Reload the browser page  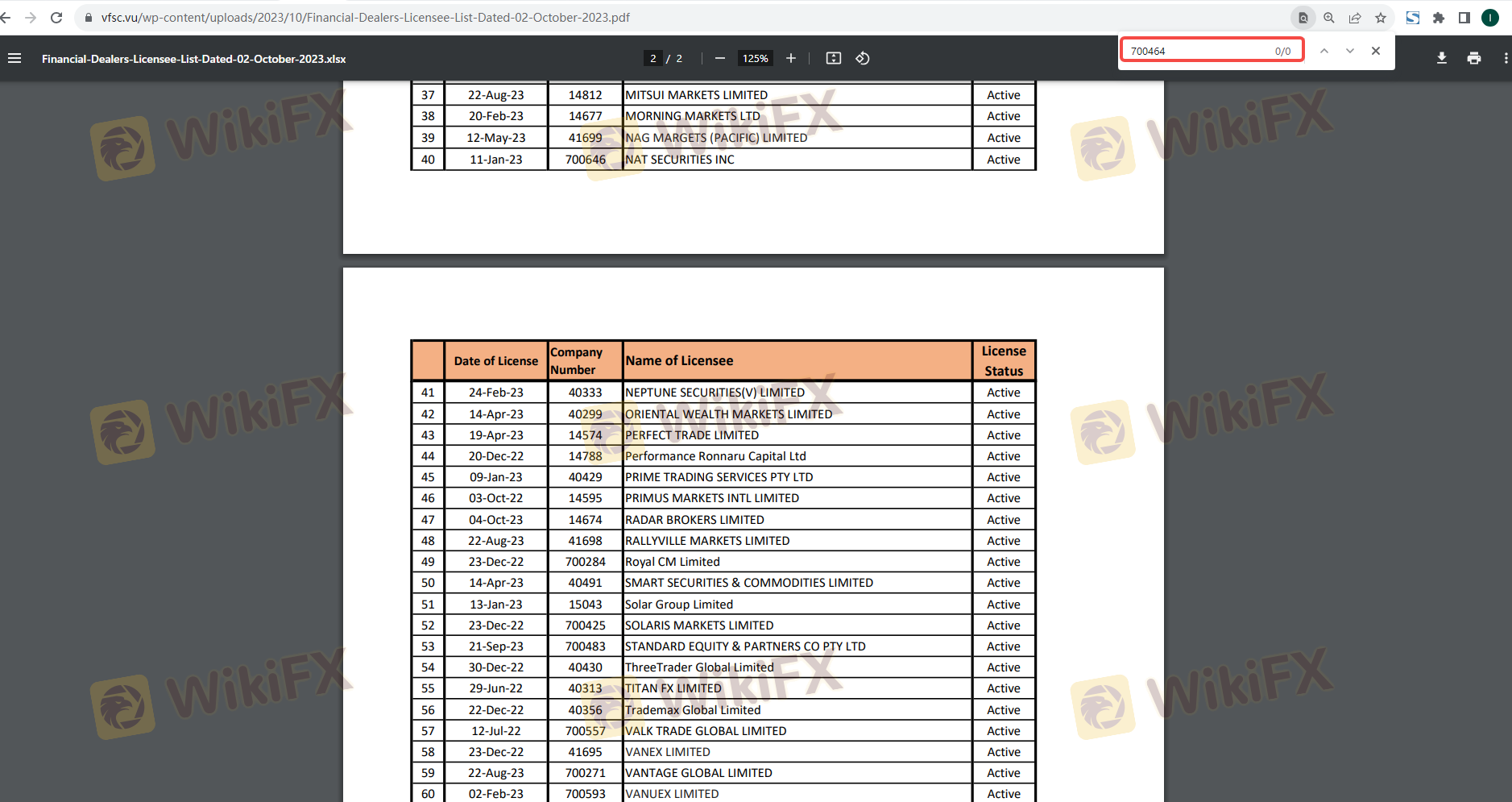pos(56,18)
